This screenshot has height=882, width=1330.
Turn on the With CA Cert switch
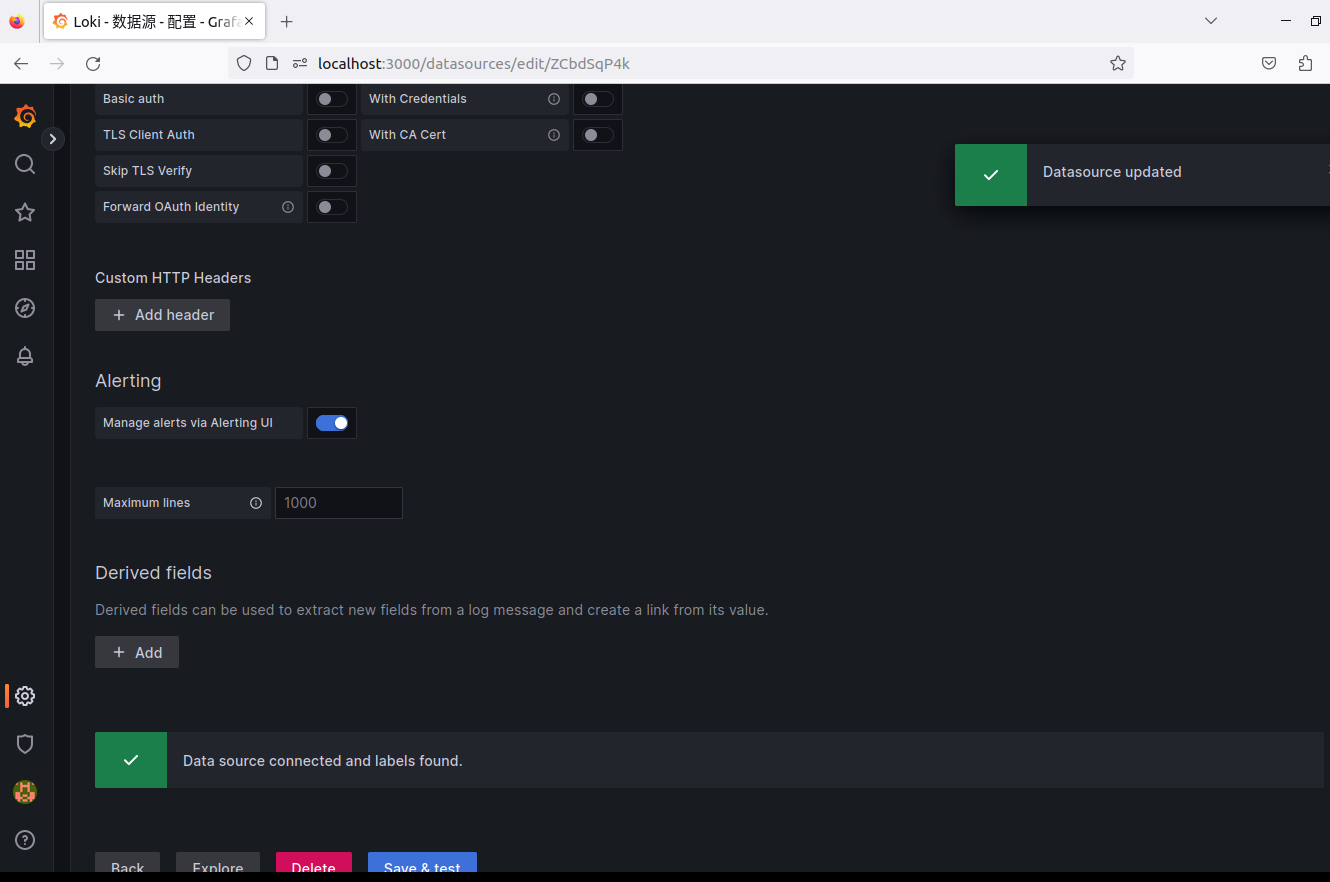(x=598, y=135)
